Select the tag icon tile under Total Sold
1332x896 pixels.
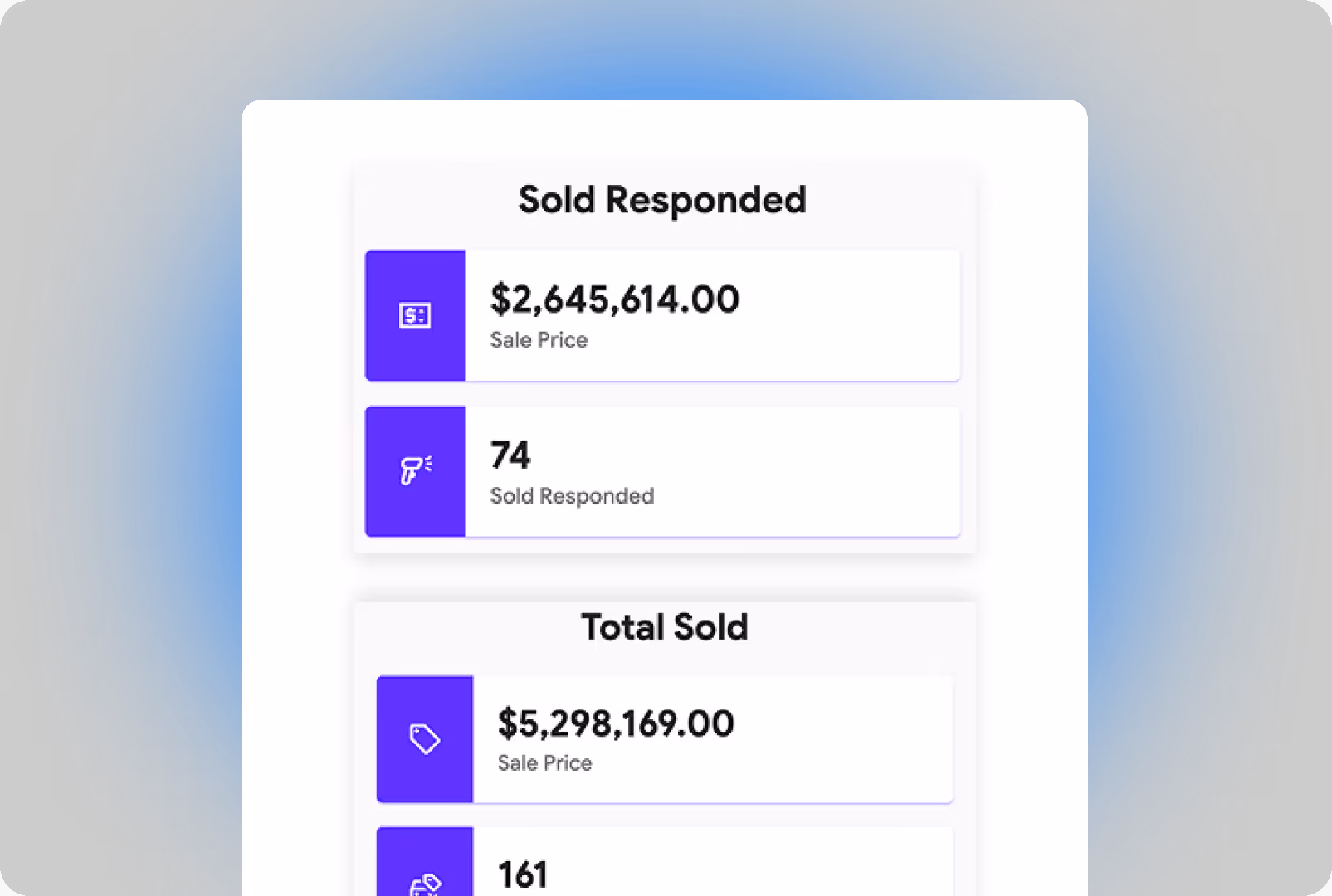[425, 738]
